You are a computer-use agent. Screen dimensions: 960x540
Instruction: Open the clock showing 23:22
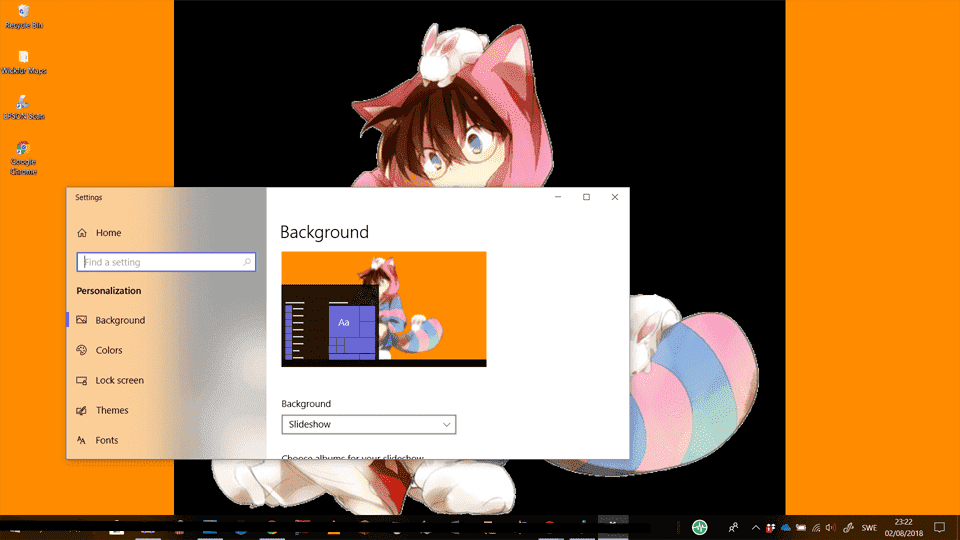pyautogui.click(x=904, y=528)
